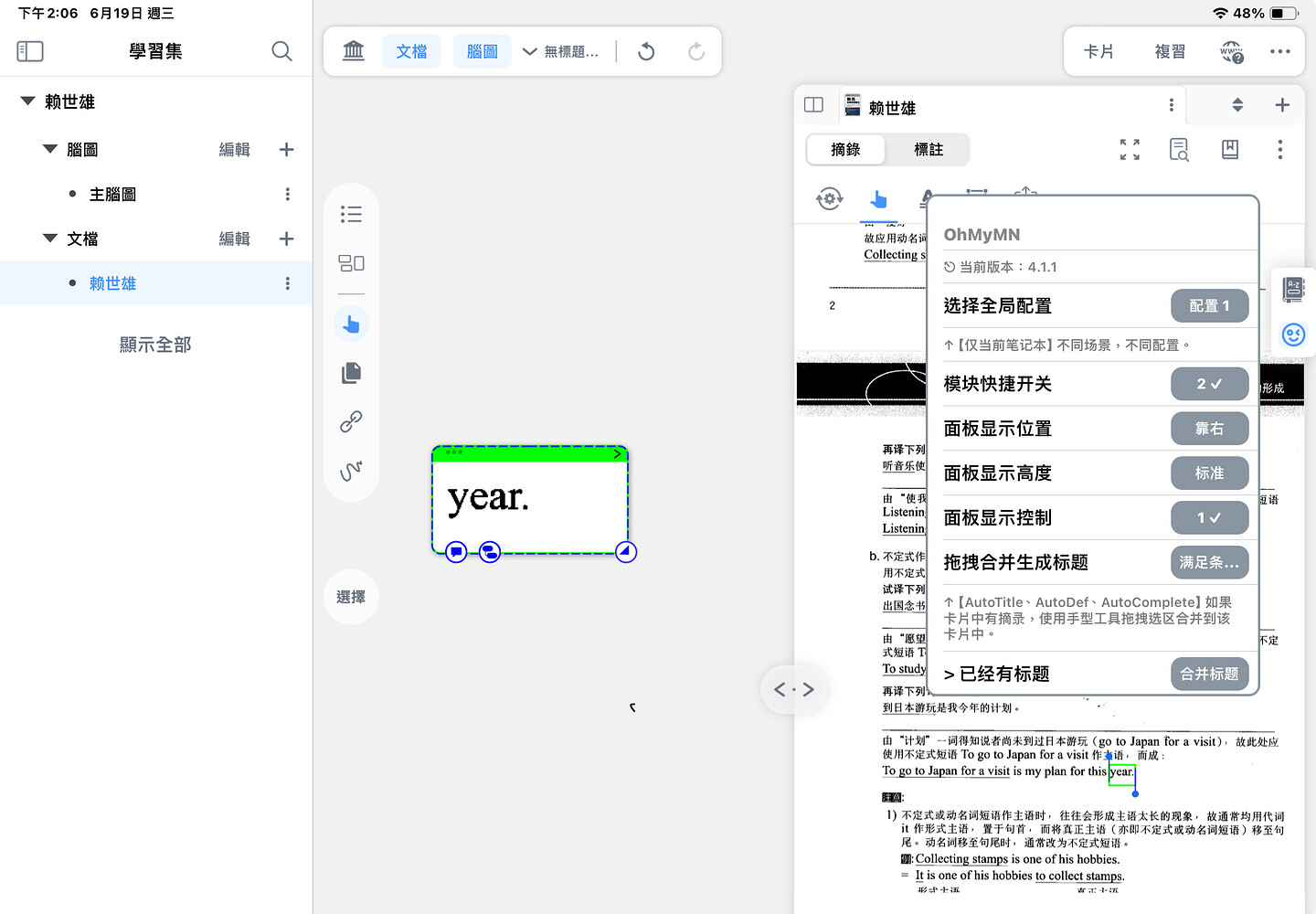Switch mind map layout style tool
This screenshot has width=1316, height=914.
pos(351,263)
